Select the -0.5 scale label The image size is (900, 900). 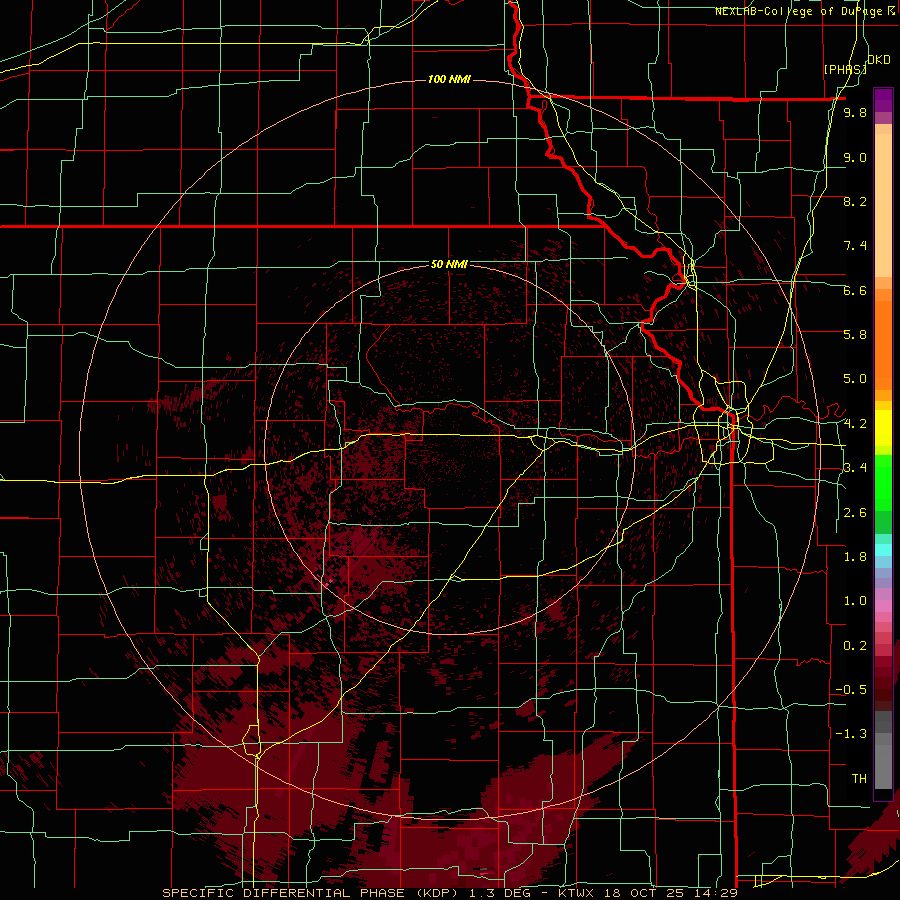pyautogui.click(x=851, y=689)
